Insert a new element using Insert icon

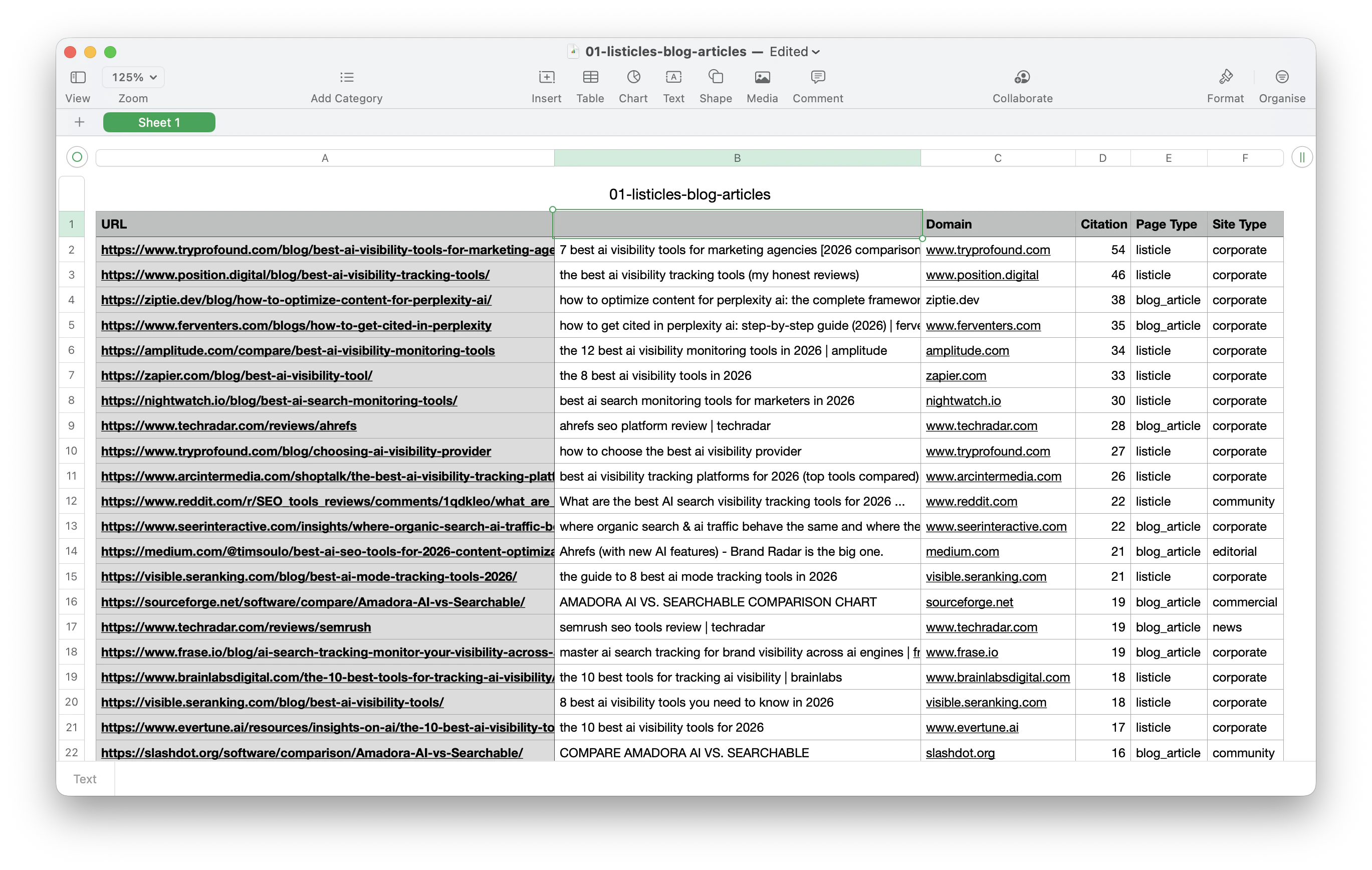coord(546,77)
